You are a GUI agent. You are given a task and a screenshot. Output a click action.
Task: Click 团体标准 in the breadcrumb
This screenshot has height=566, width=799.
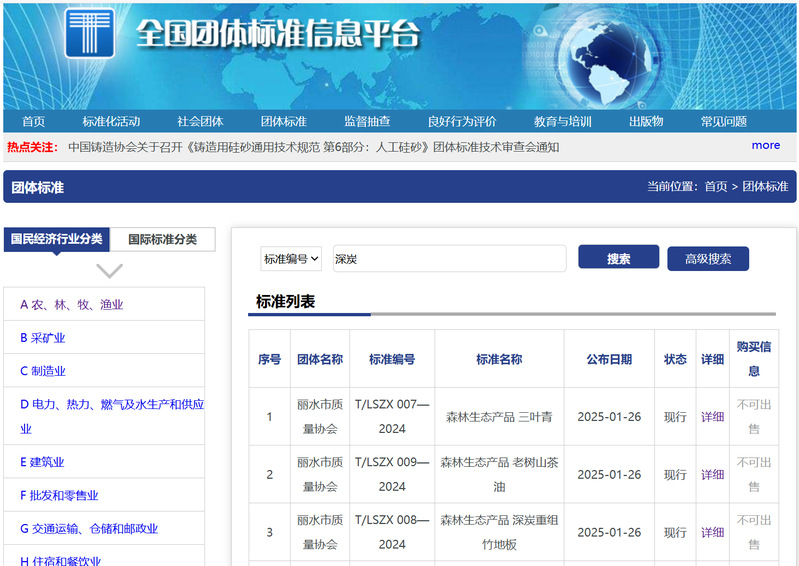tap(765, 186)
